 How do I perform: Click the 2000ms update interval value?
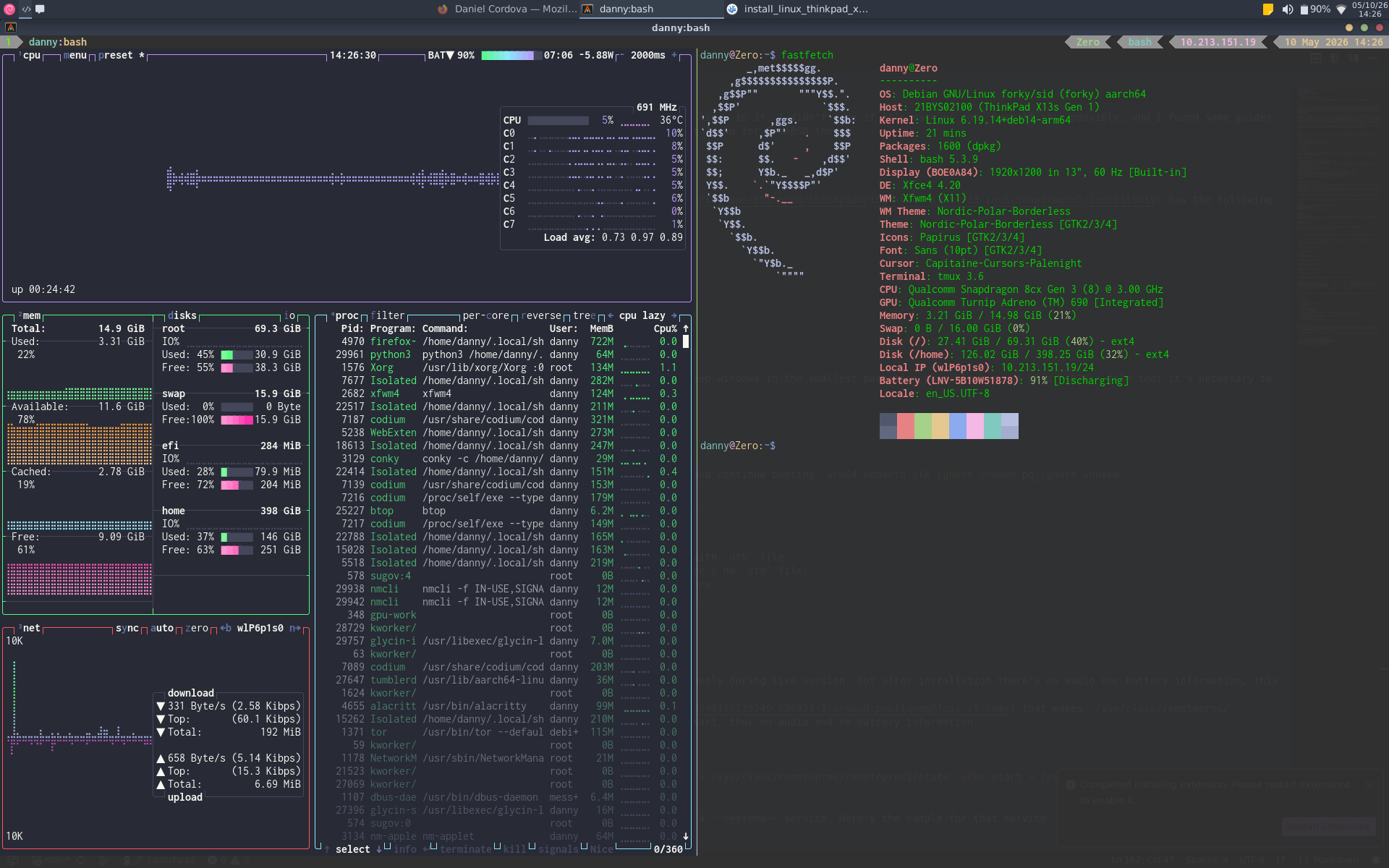tap(648, 55)
